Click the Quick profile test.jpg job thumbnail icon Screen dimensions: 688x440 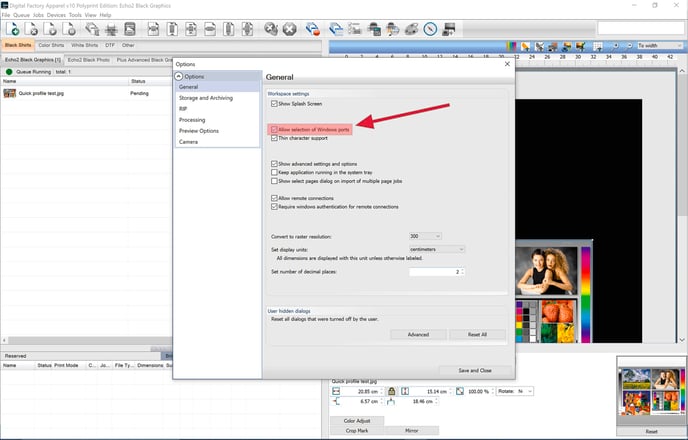click(9, 93)
